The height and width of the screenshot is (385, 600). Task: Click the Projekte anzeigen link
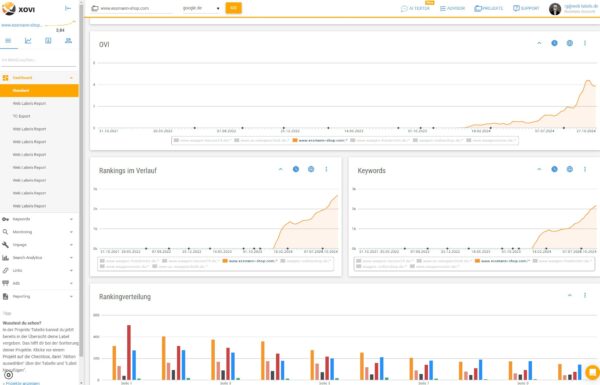[21, 383]
